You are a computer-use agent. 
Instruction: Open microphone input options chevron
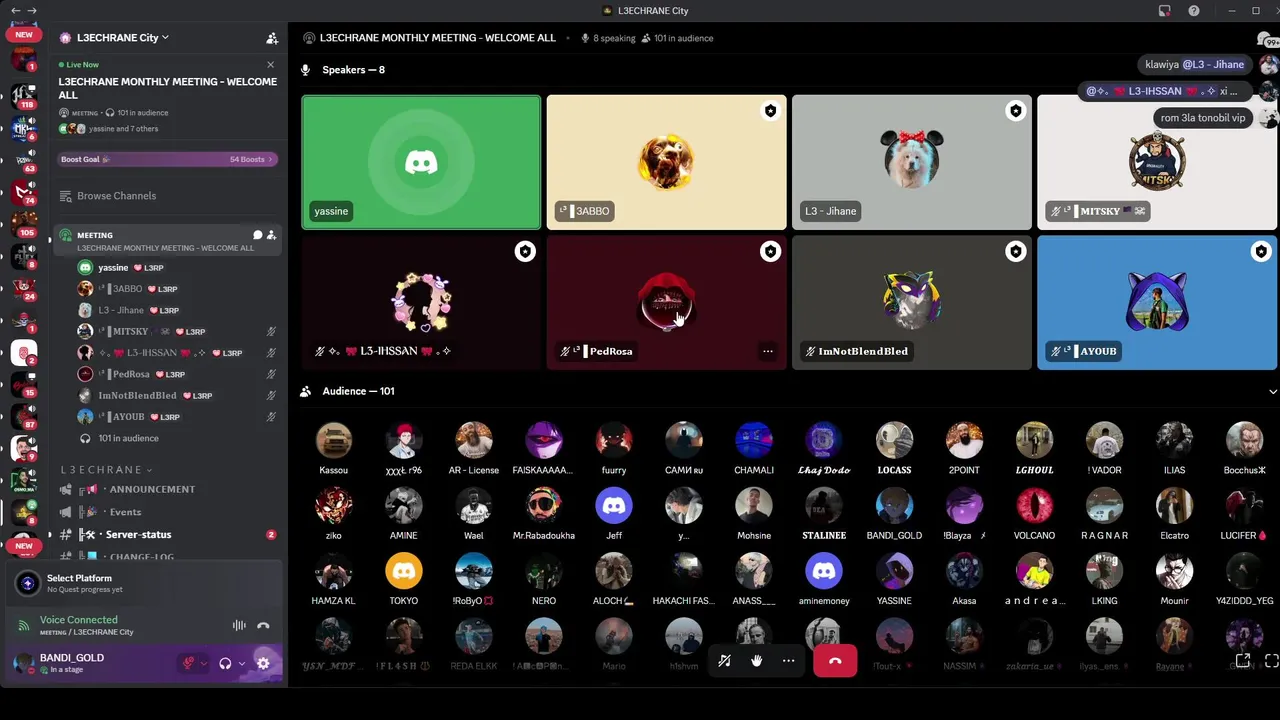click(204, 663)
